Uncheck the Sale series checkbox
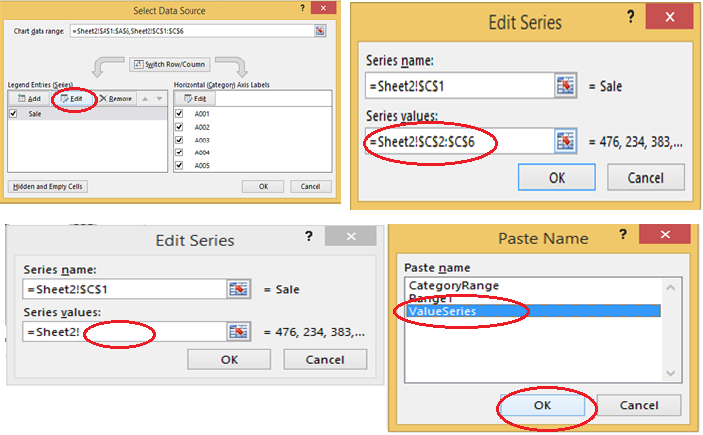Viewport: 703px width, 435px height. (13, 115)
